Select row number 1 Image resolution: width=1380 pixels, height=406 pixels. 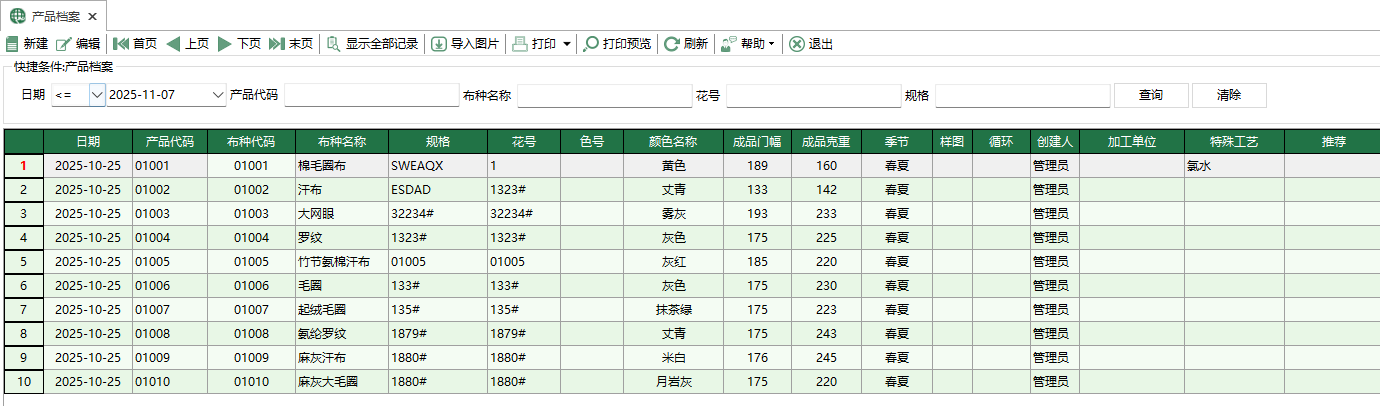[x=23, y=166]
